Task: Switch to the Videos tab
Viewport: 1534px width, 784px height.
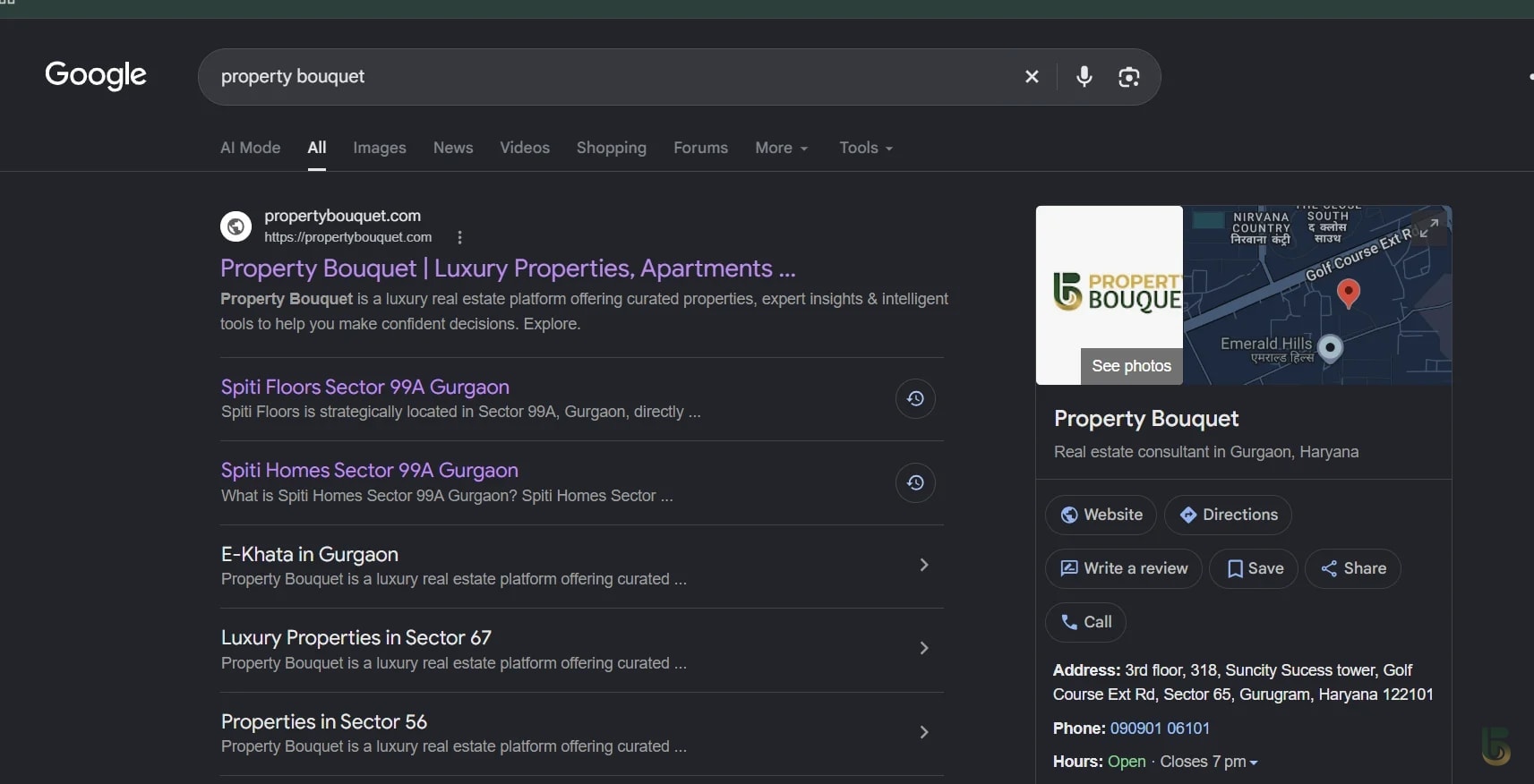Action: [525, 148]
